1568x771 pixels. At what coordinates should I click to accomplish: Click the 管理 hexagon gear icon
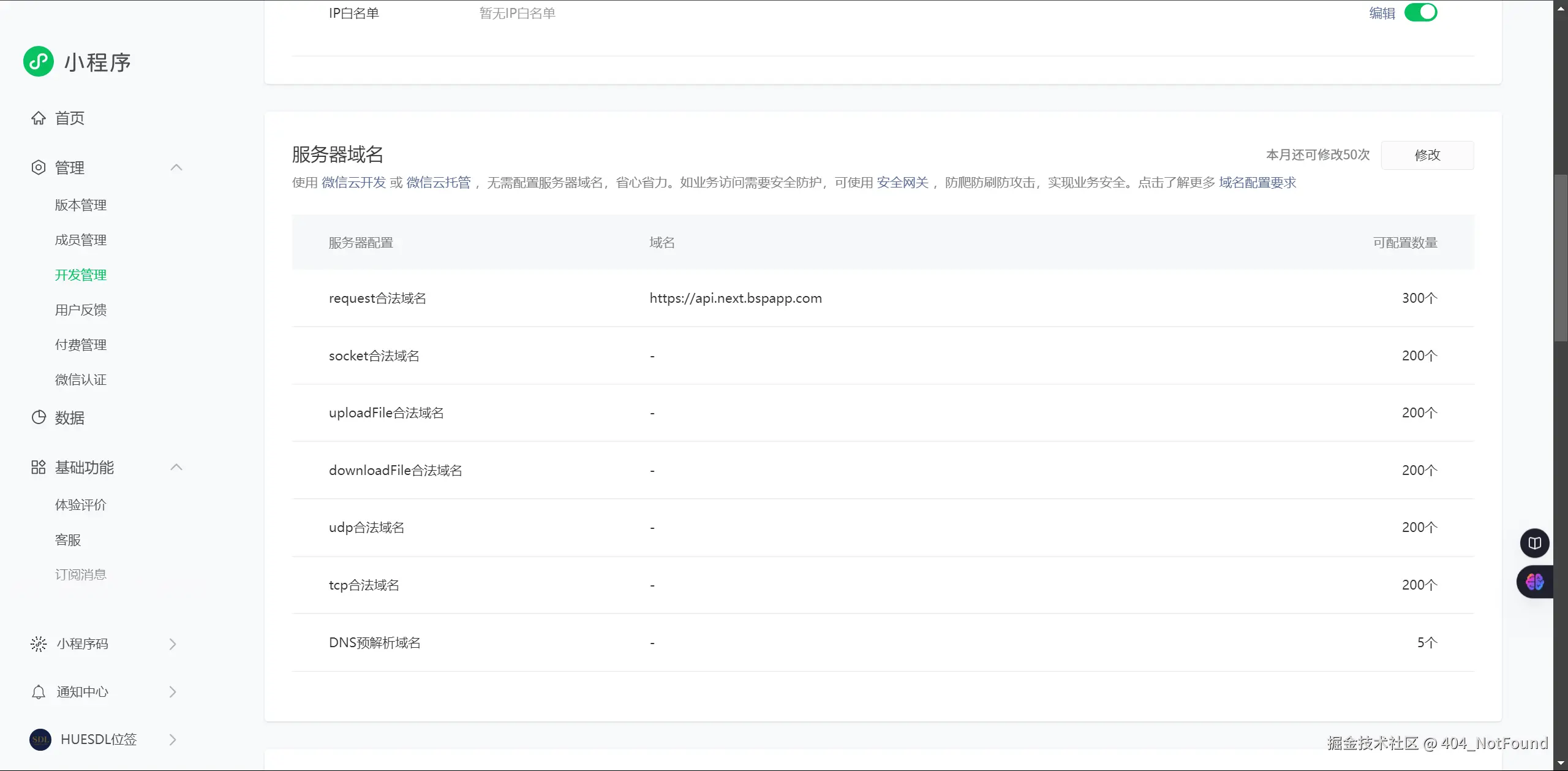39,167
